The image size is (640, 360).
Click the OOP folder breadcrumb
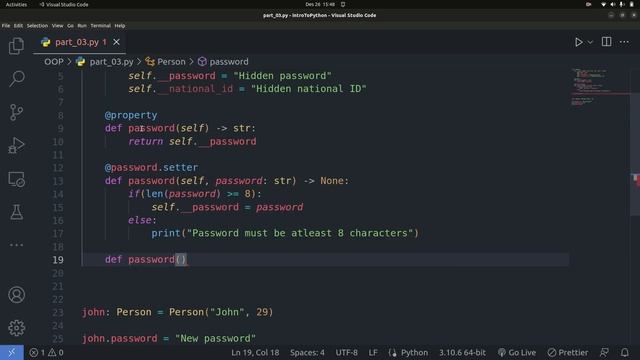54,62
